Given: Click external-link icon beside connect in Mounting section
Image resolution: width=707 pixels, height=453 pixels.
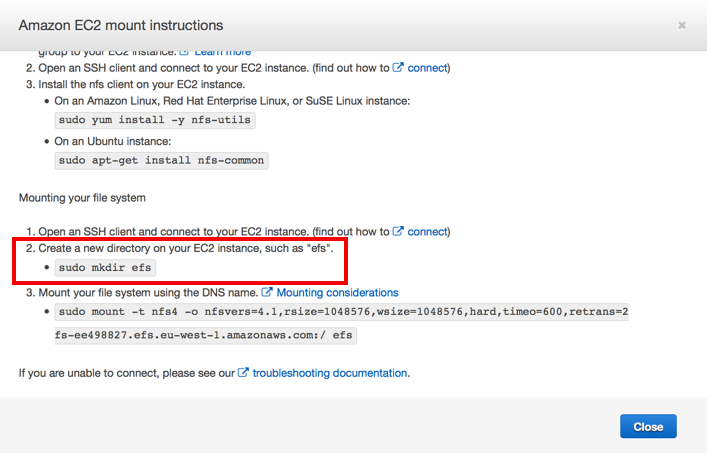Looking at the screenshot, I should (x=399, y=231).
